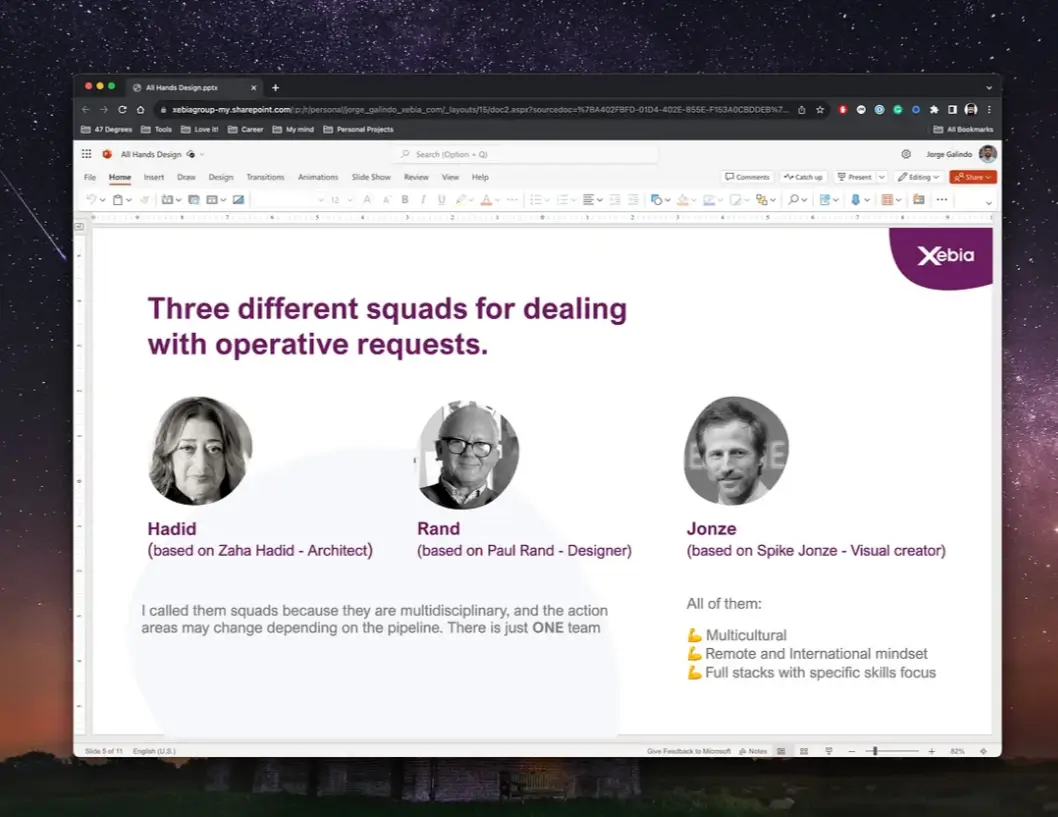Open the Microsoft 365 app launcher grid
1058x817 pixels.
86,154
